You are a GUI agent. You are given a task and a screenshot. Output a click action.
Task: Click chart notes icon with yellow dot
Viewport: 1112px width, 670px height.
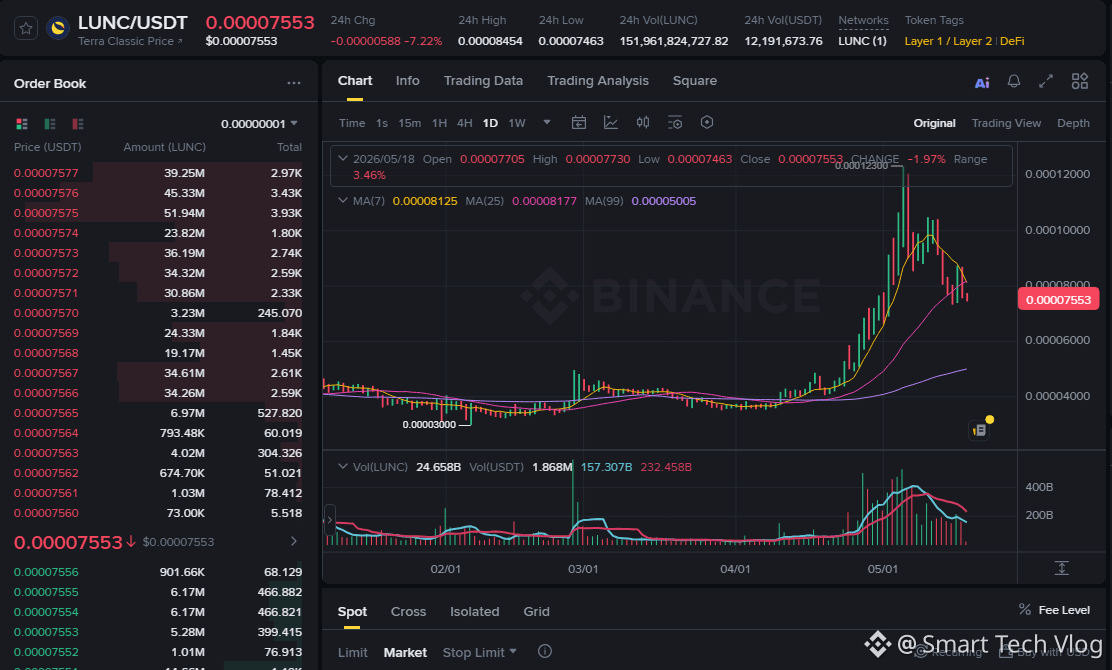pyautogui.click(x=979, y=430)
